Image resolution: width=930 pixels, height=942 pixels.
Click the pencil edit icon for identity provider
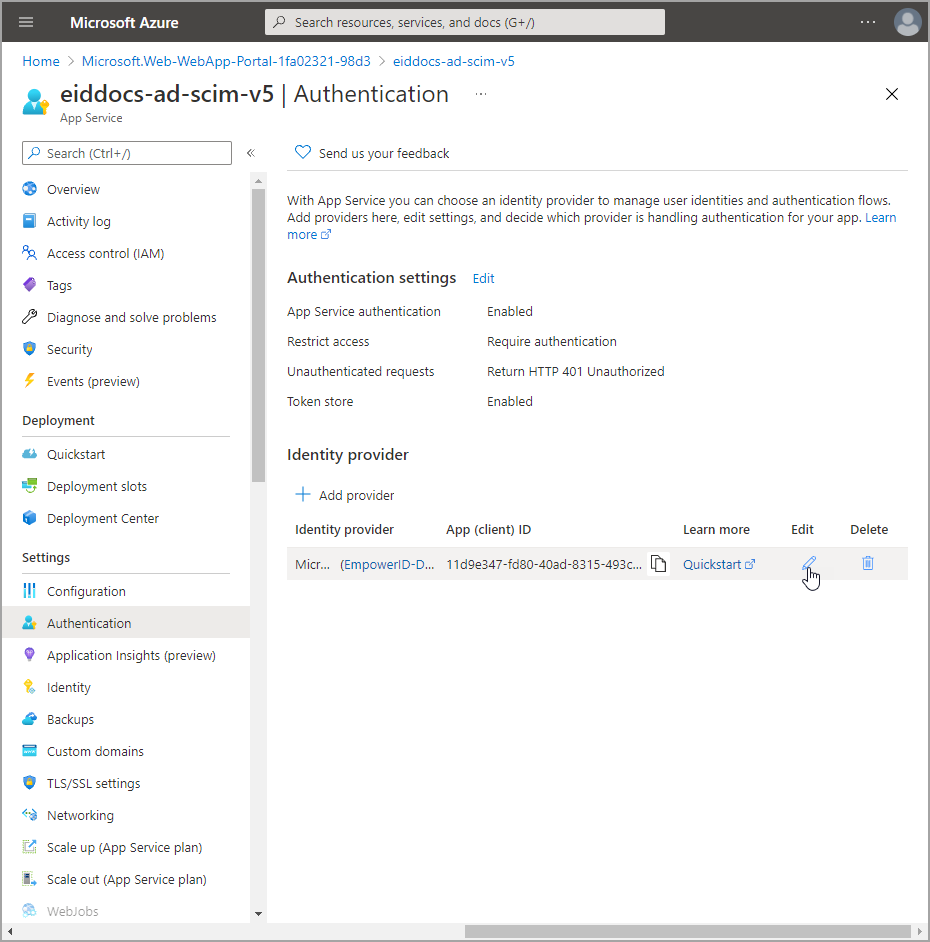pyautogui.click(x=808, y=564)
